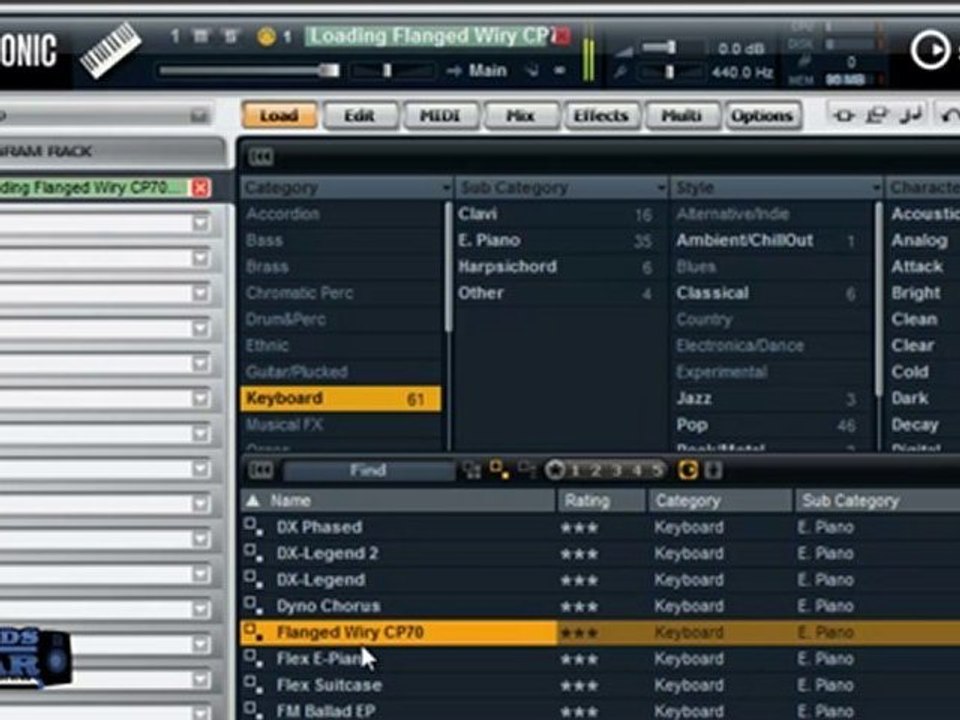Click the small icon right of Main output
The height and width of the screenshot is (720, 960).
pos(531,71)
